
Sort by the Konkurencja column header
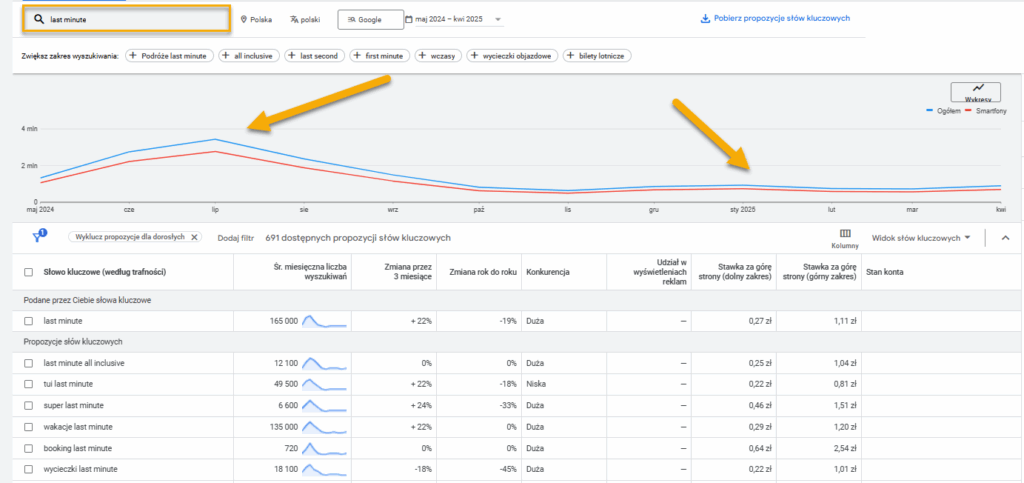click(x=548, y=271)
